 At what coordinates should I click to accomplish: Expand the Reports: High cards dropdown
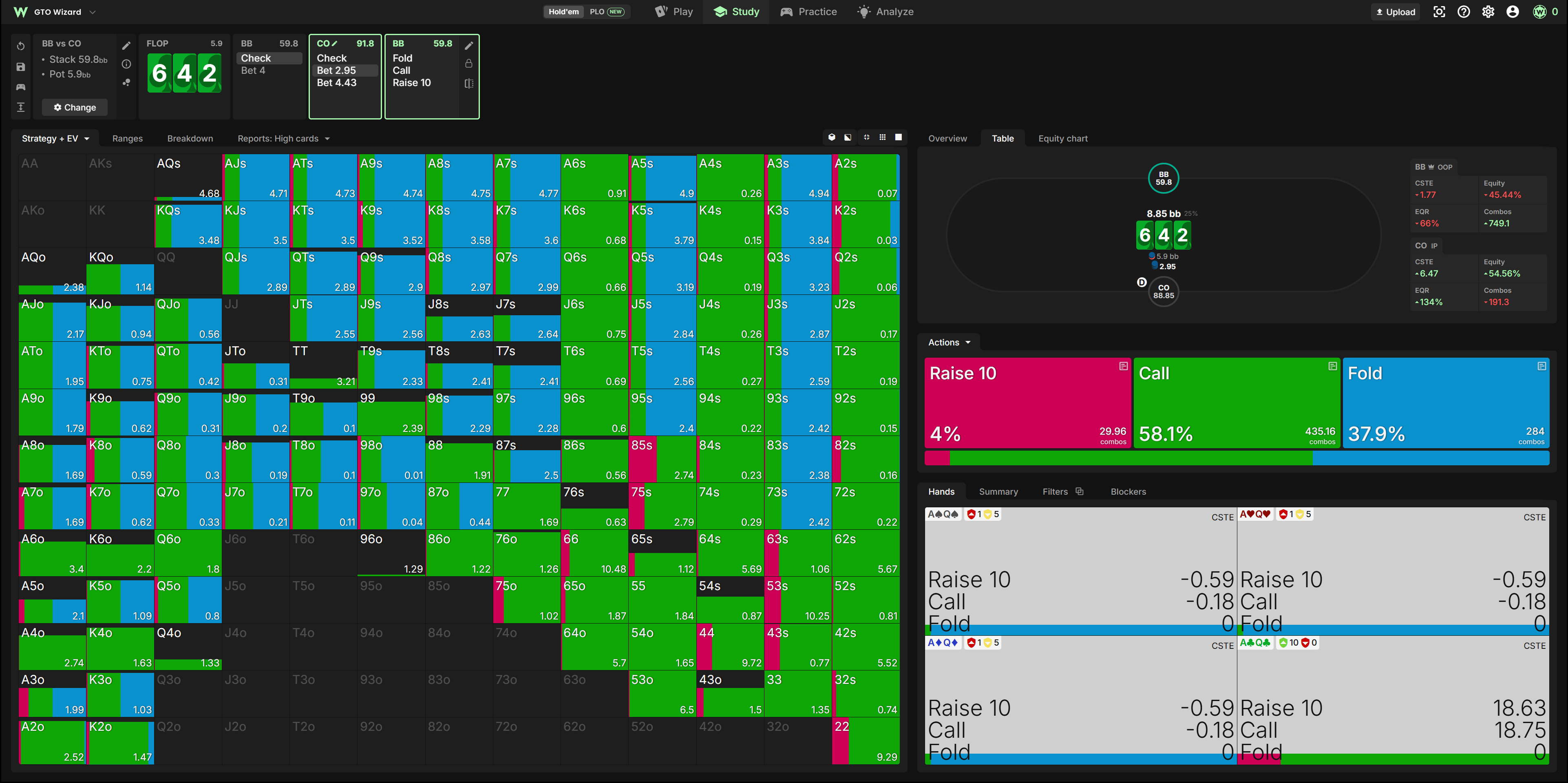coord(284,138)
